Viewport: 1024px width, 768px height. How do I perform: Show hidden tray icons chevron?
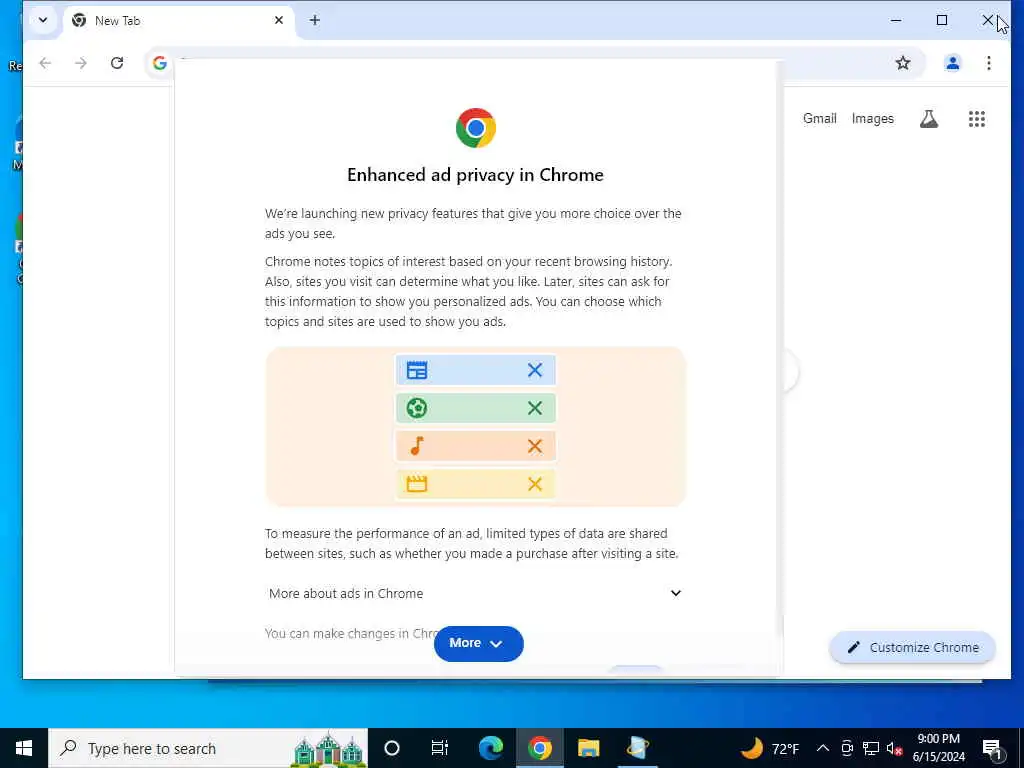pyautogui.click(x=823, y=748)
